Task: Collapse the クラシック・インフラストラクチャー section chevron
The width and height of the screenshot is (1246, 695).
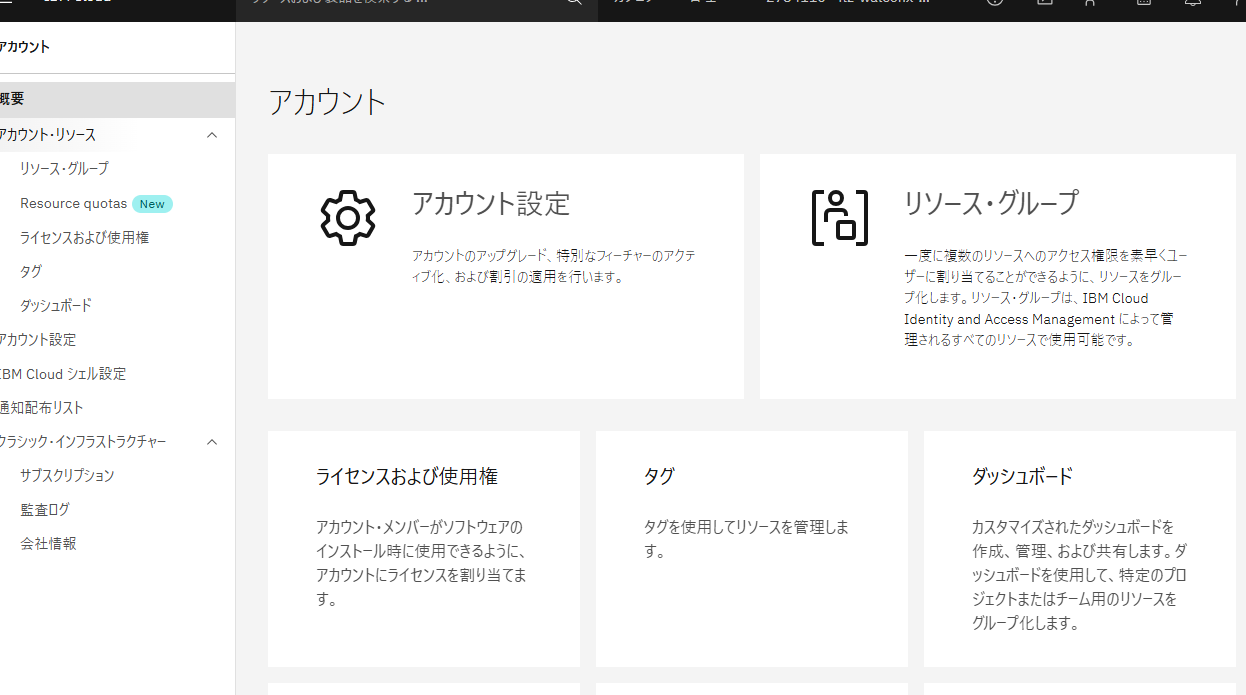Action: [211, 442]
